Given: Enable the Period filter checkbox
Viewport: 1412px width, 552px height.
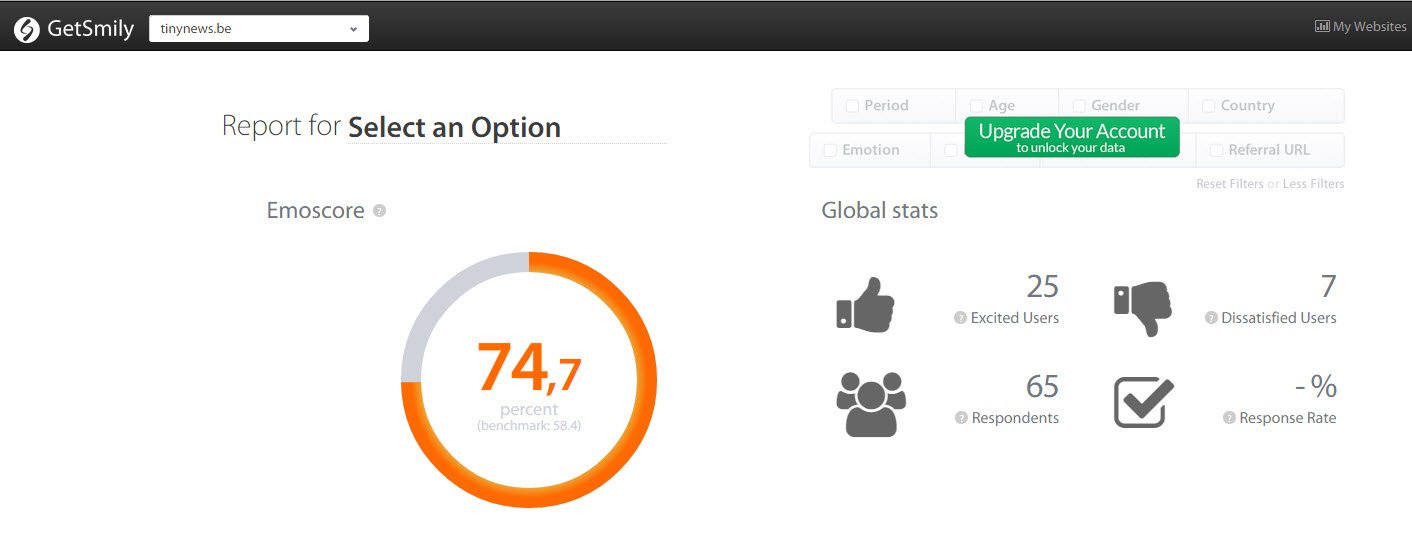Looking at the screenshot, I should (x=852, y=105).
